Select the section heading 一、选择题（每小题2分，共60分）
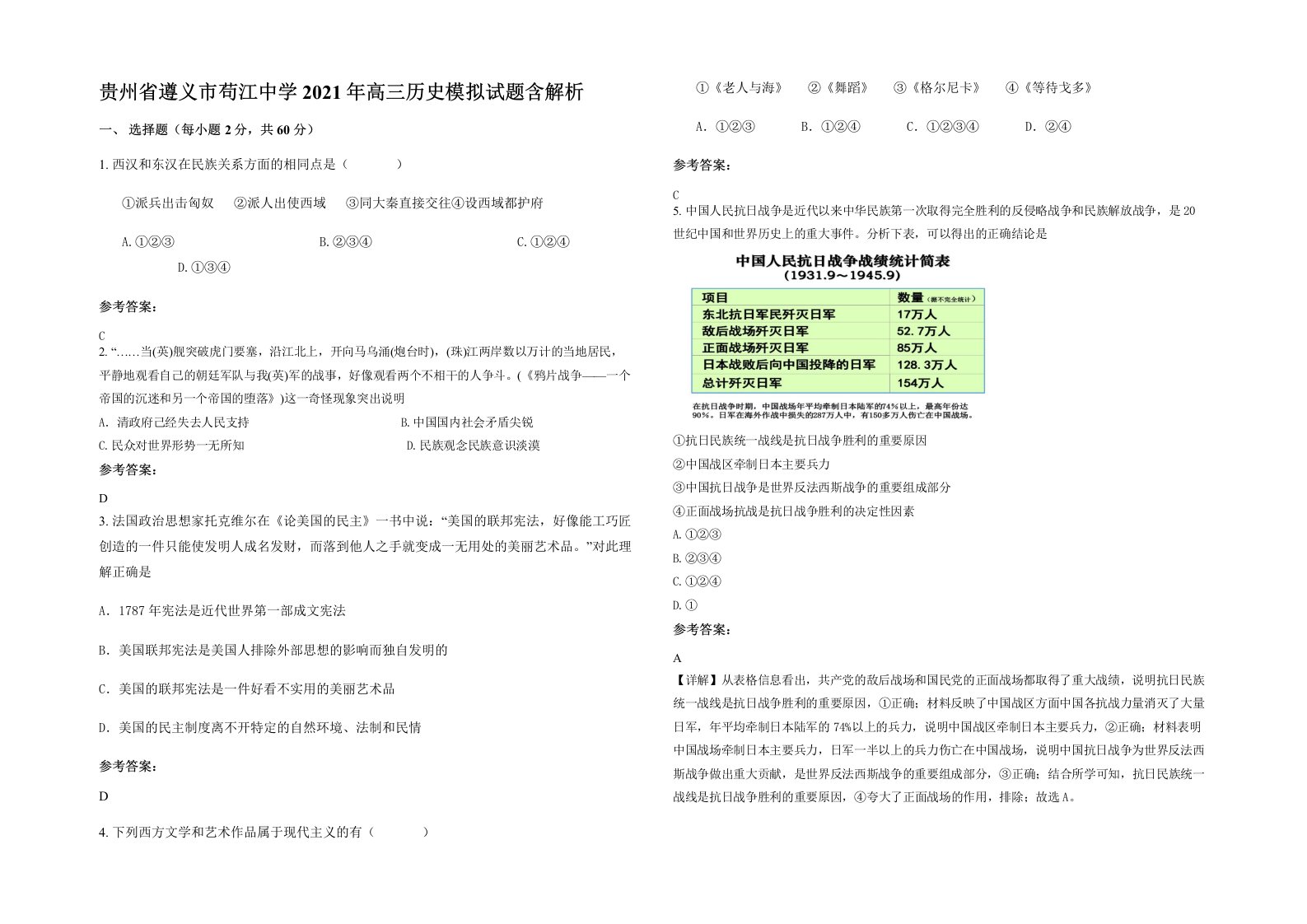Viewport: 1307px width, 924px height. click(x=208, y=129)
